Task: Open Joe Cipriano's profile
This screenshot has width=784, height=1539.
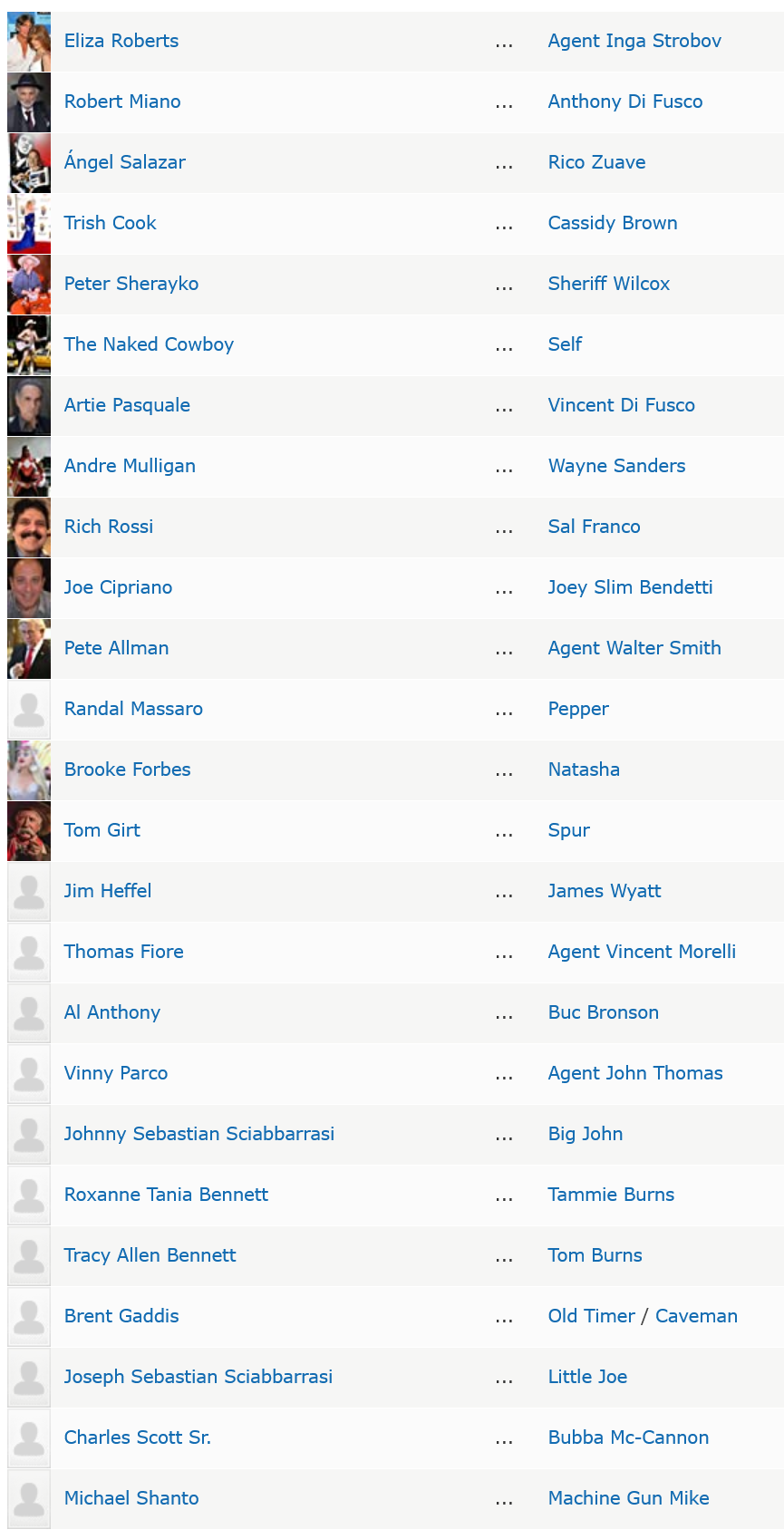Action: click(118, 587)
